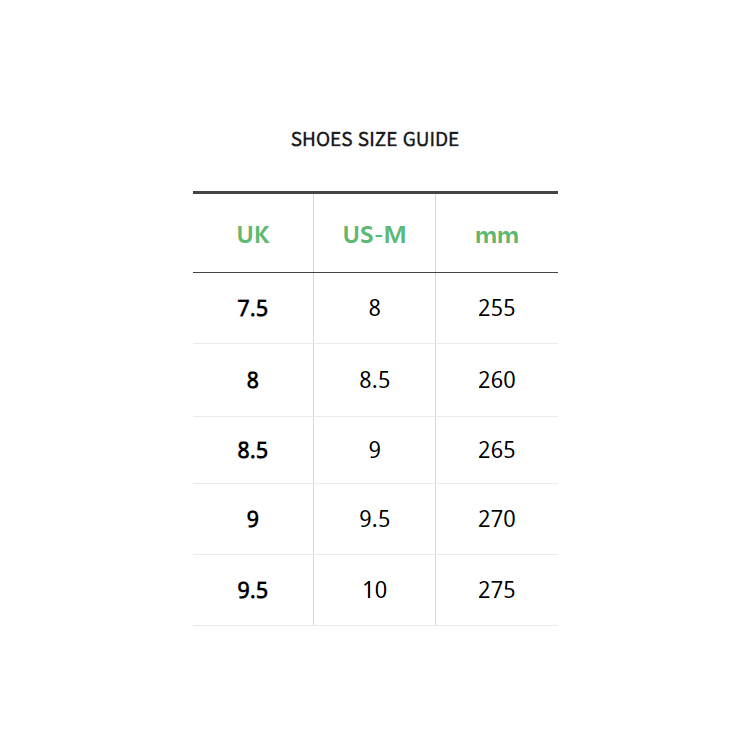This screenshot has width=750, height=750.
Task: Click the mm column header
Action: 497,236
